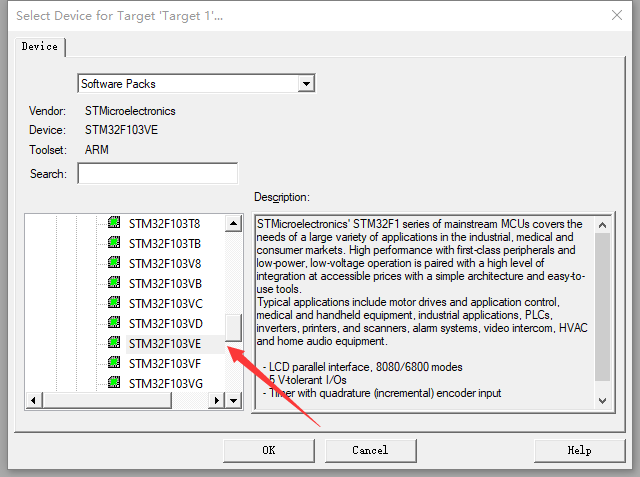Click the chip icon next to STM32F103VG
Viewport: 640px width, 477px height.
tap(114, 383)
